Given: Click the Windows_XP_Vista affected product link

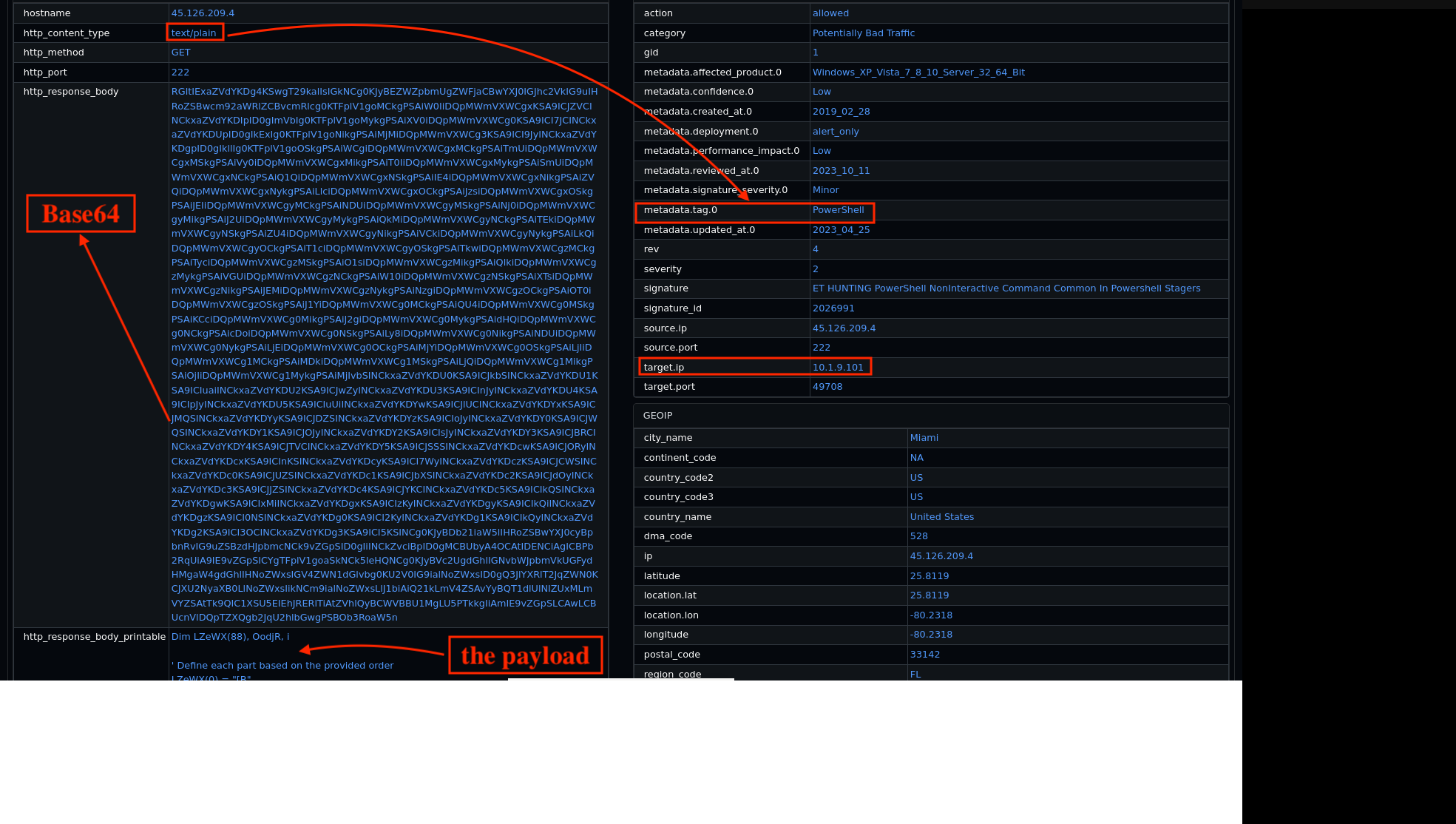Looking at the screenshot, I should (919, 72).
